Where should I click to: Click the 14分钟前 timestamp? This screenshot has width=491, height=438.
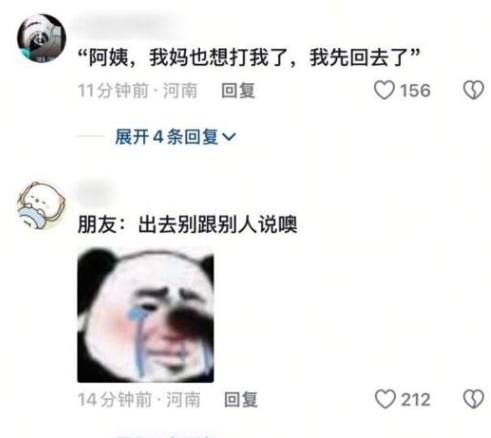pyautogui.click(x=114, y=399)
